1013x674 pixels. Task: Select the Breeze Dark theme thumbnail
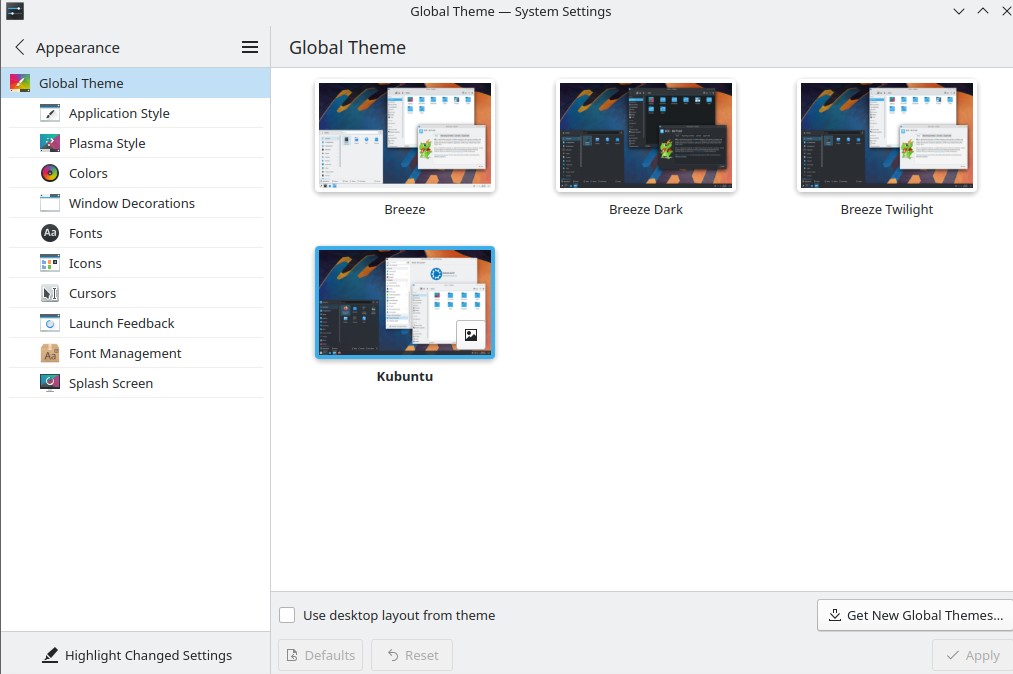(646, 136)
